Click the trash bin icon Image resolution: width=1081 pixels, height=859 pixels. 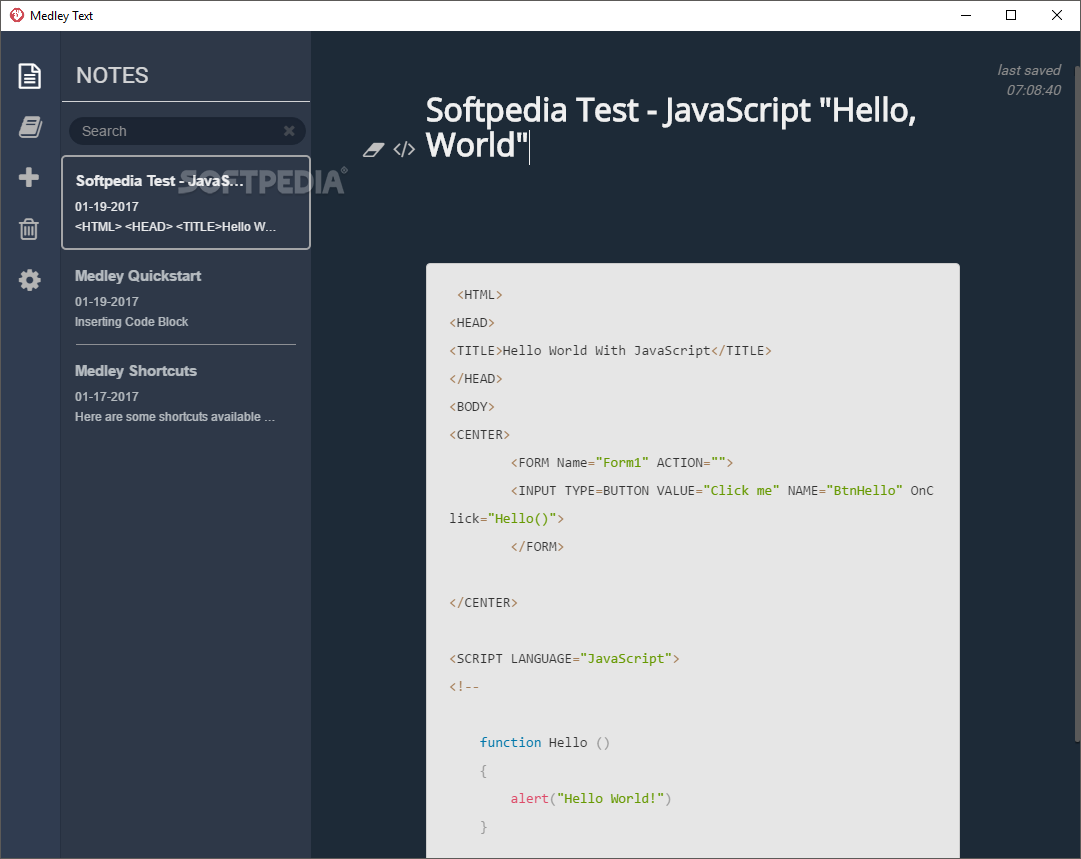[29, 229]
